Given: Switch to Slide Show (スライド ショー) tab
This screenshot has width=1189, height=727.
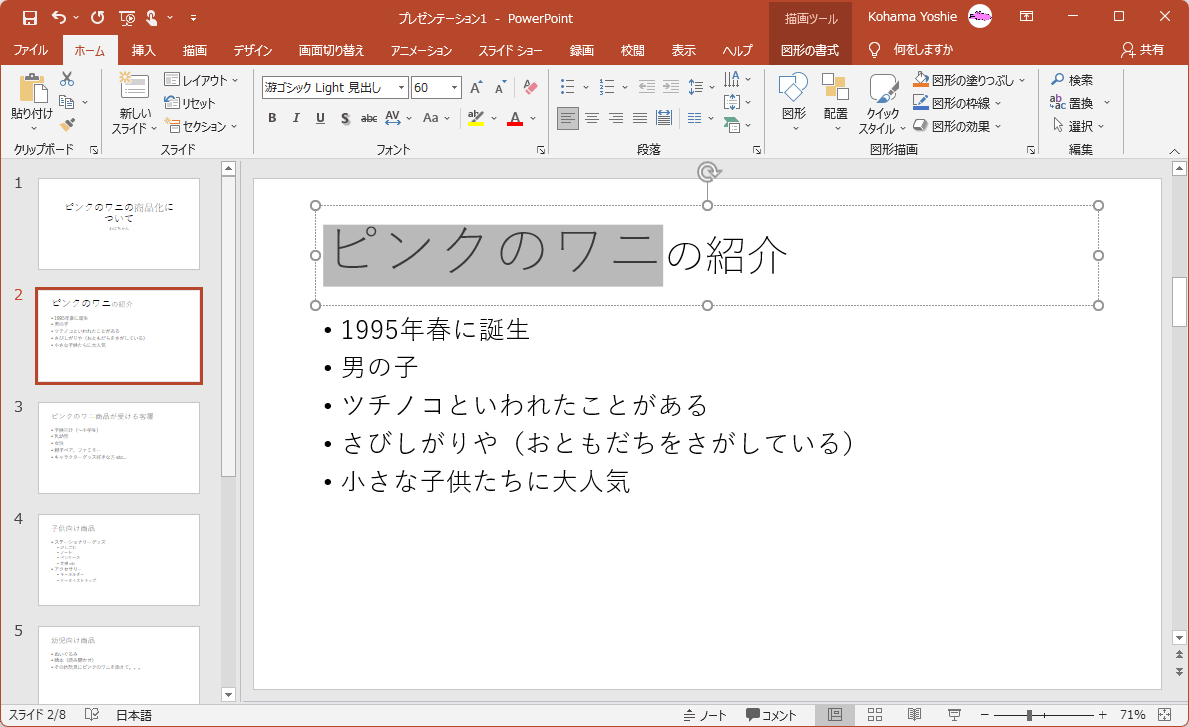Looking at the screenshot, I should 510,50.
